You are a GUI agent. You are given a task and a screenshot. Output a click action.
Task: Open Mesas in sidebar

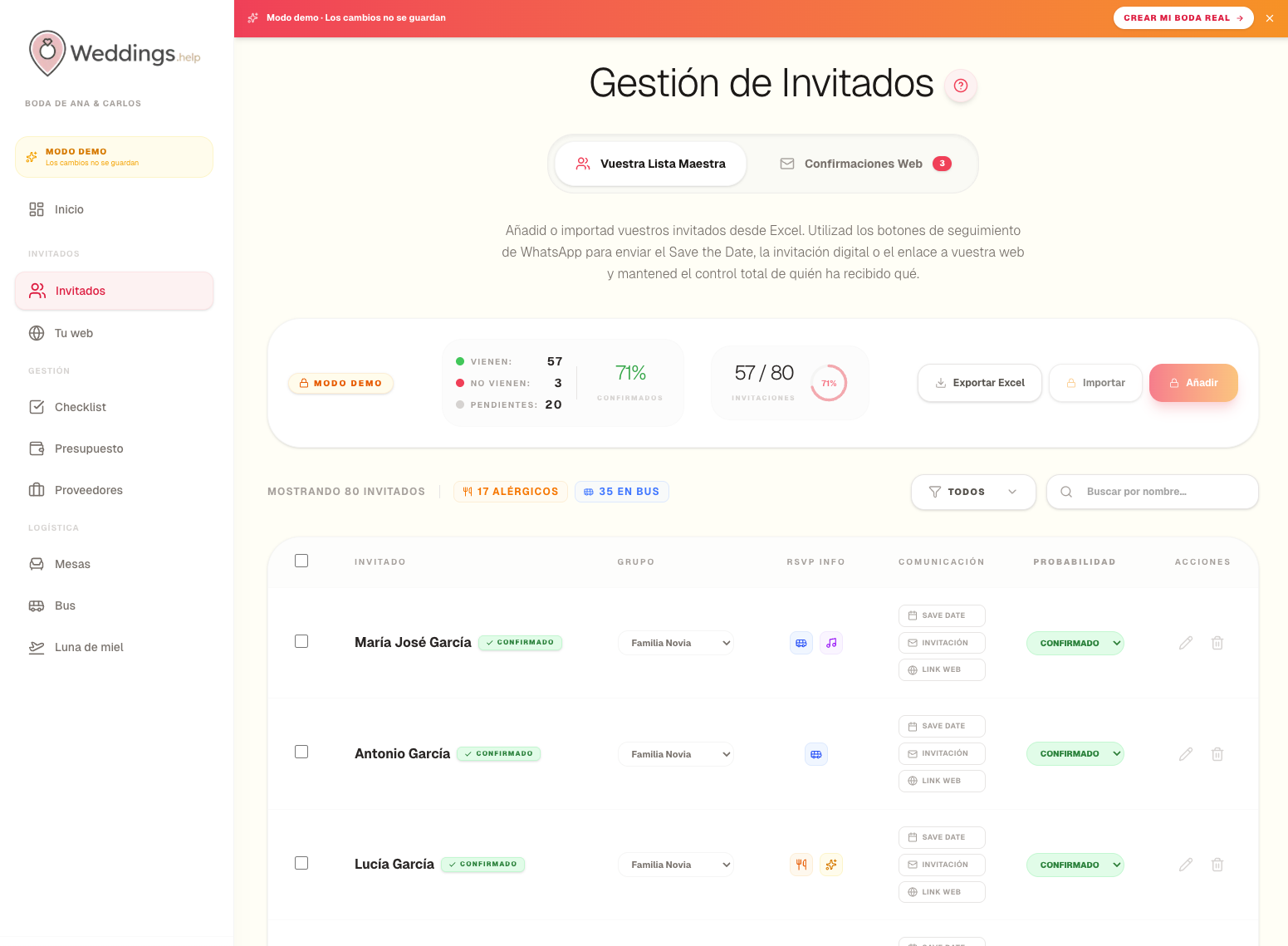point(114,564)
